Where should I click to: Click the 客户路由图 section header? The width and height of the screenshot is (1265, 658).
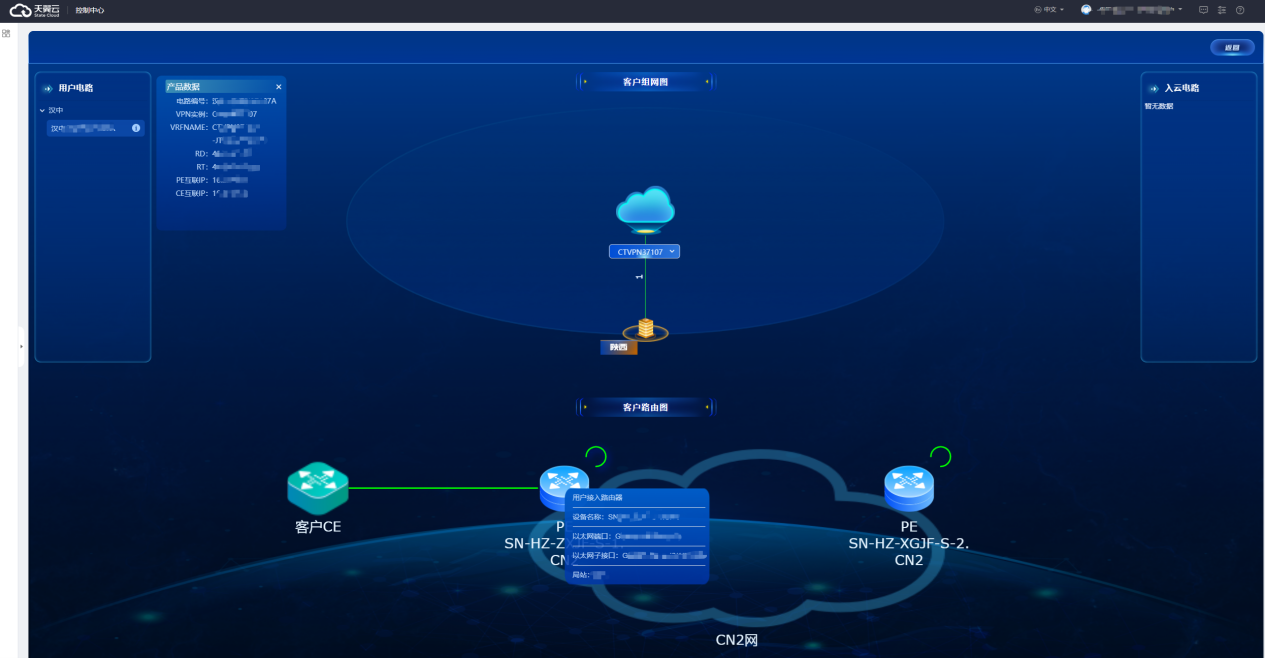645,407
